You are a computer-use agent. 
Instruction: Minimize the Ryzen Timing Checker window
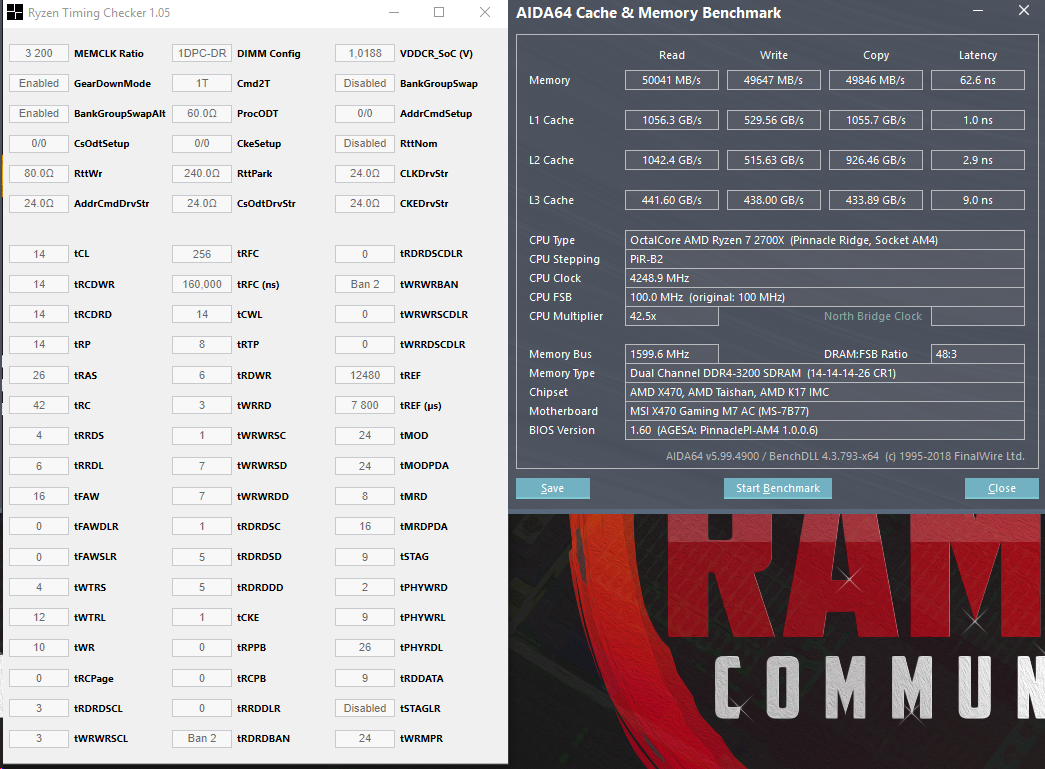(394, 13)
